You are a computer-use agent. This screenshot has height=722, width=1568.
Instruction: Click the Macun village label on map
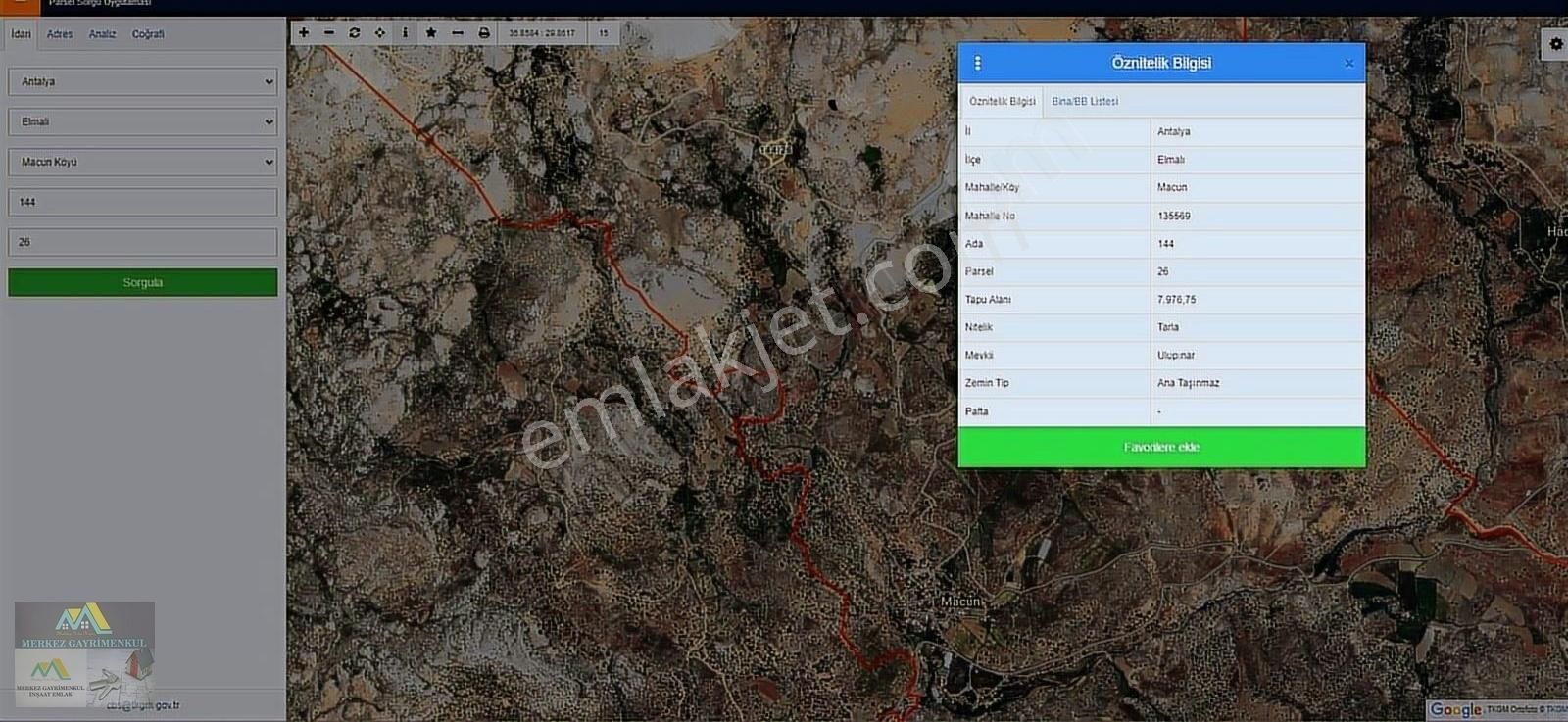click(960, 602)
